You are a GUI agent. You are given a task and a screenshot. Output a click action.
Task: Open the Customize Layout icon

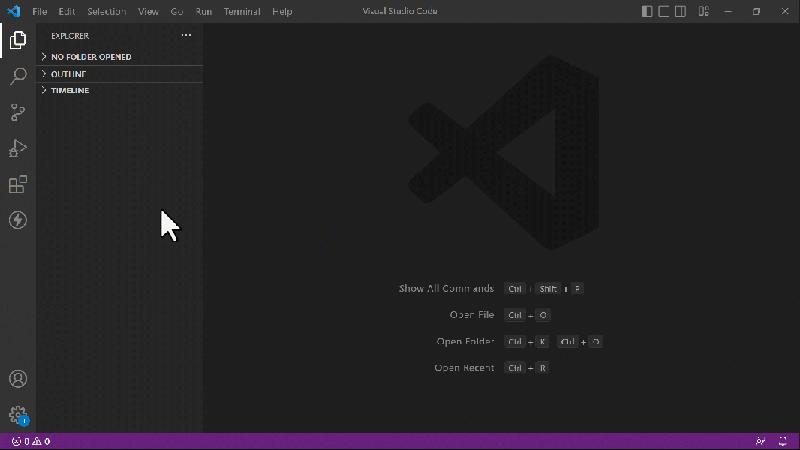pyautogui.click(x=704, y=11)
